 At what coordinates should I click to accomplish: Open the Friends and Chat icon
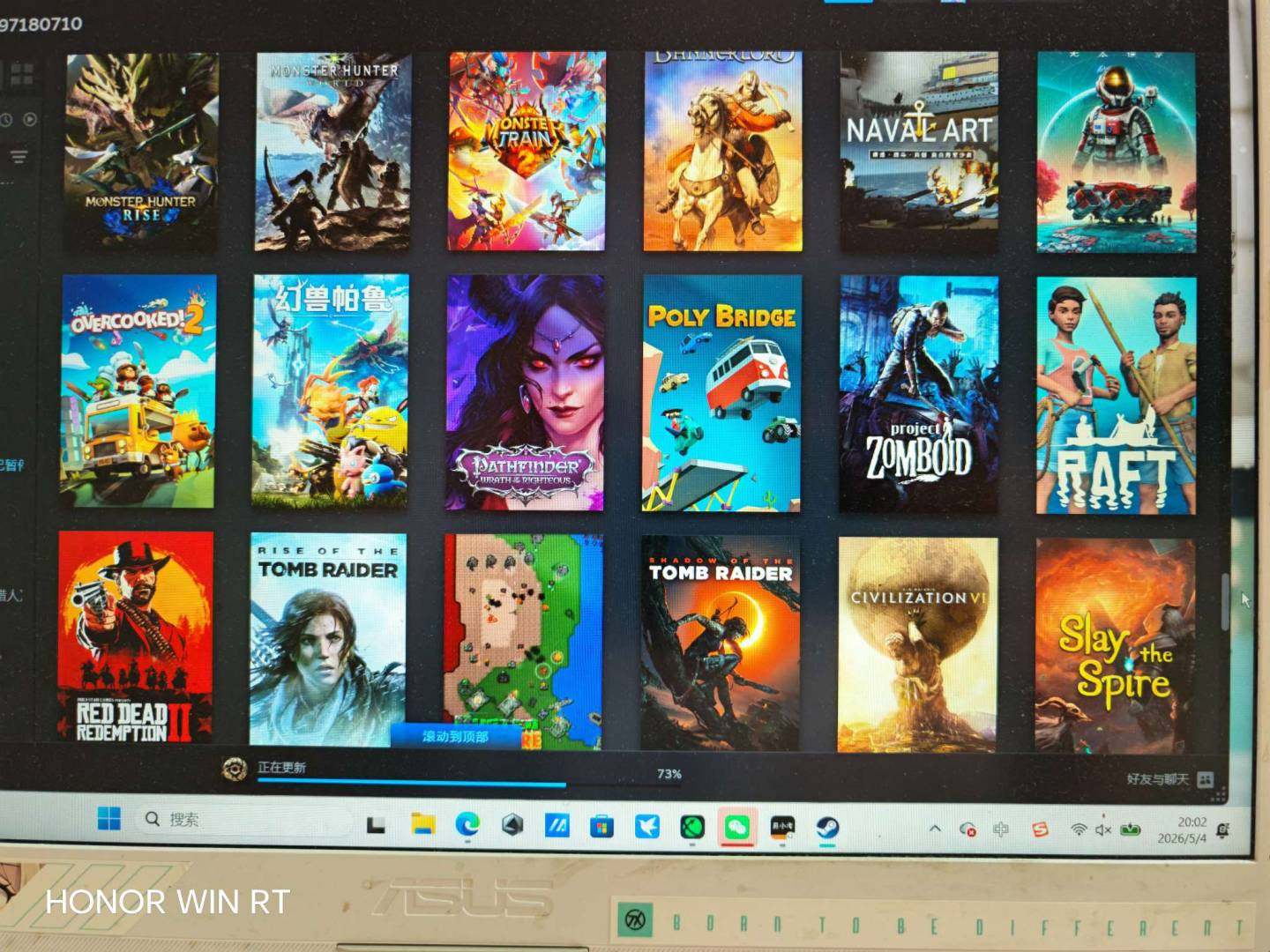[x=1206, y=779]
